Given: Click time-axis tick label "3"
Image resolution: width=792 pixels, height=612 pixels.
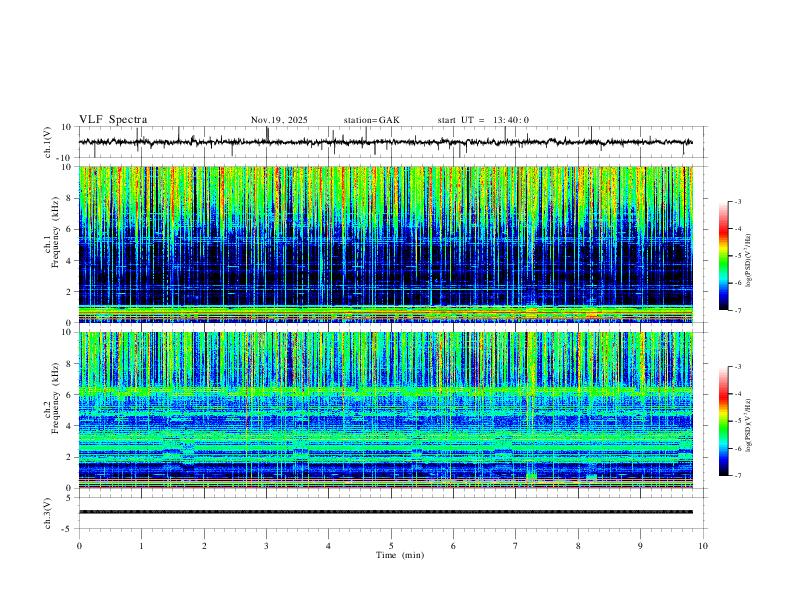Looking at the screenshot, I should (x=266, y=546).
